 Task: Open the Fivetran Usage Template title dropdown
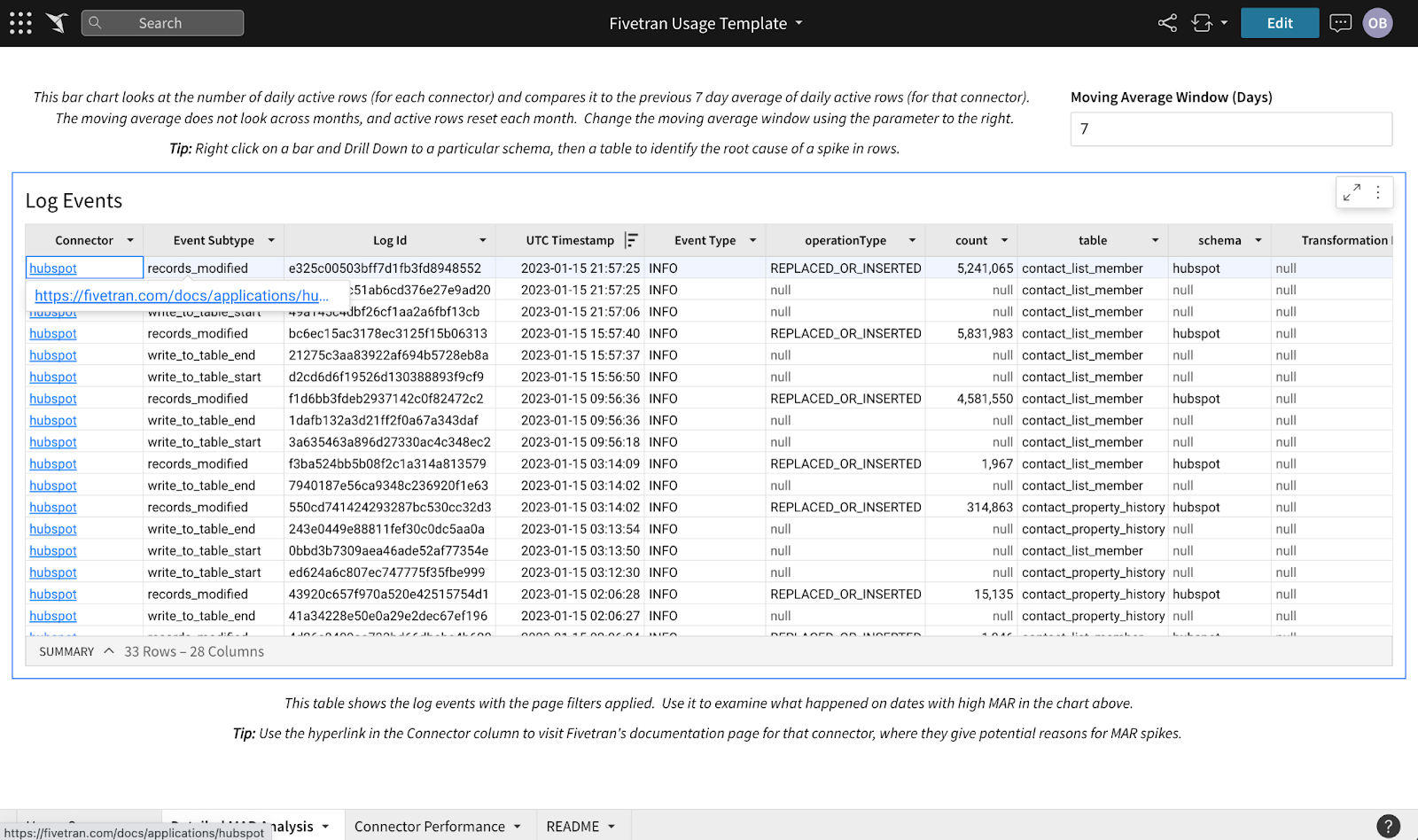coord(799,23)
